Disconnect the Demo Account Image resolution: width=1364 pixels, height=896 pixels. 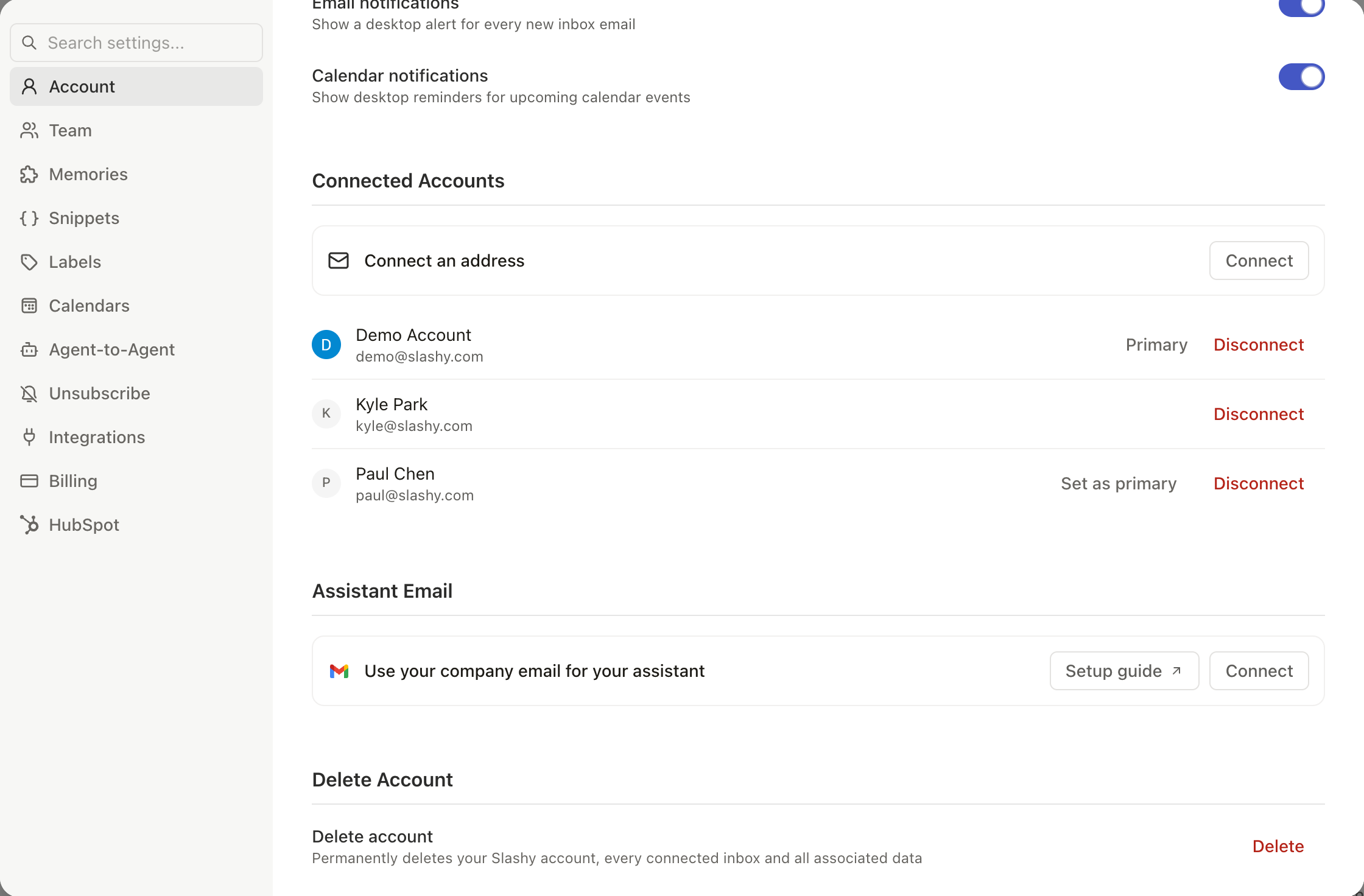(x=1259, y=345)
